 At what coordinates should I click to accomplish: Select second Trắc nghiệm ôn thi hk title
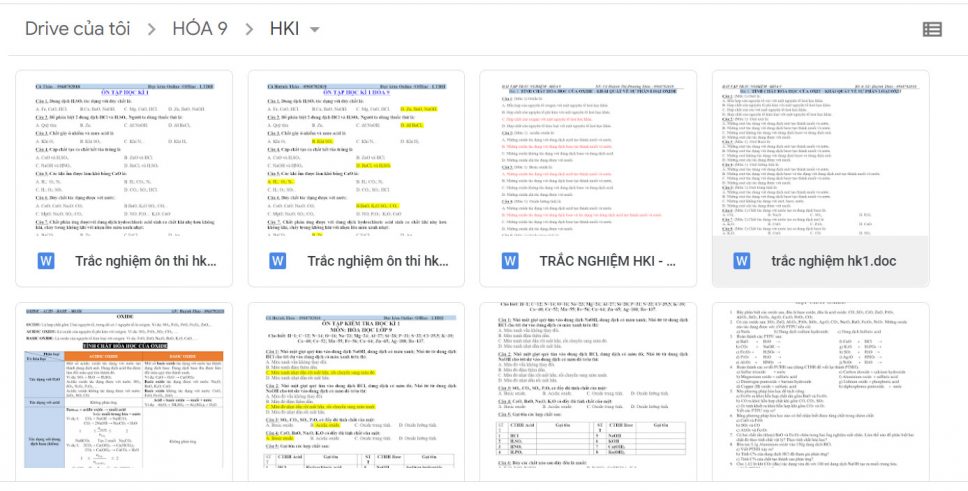tap(377, 261)
